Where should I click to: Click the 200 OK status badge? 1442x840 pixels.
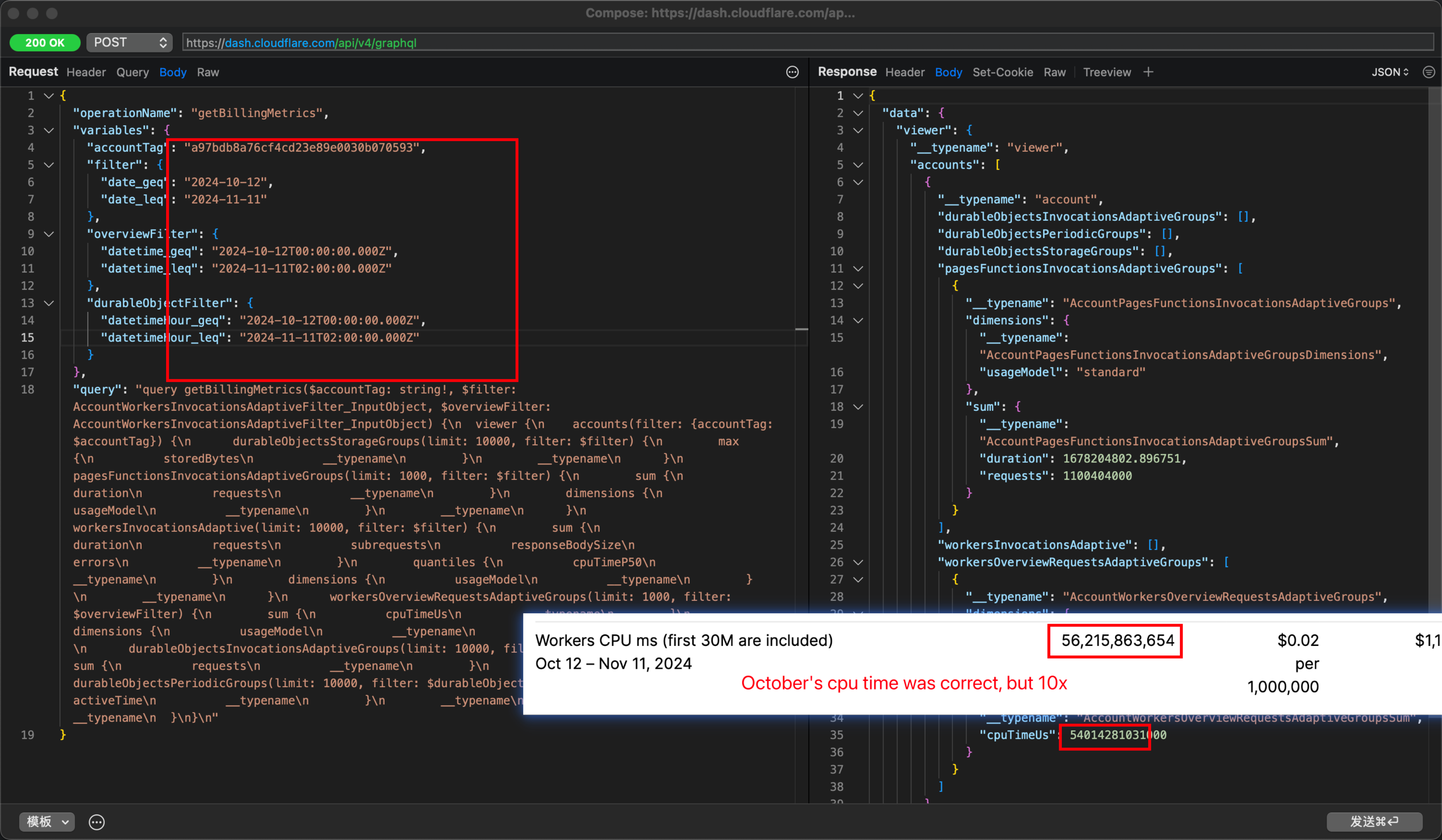(x=45, y=42)
